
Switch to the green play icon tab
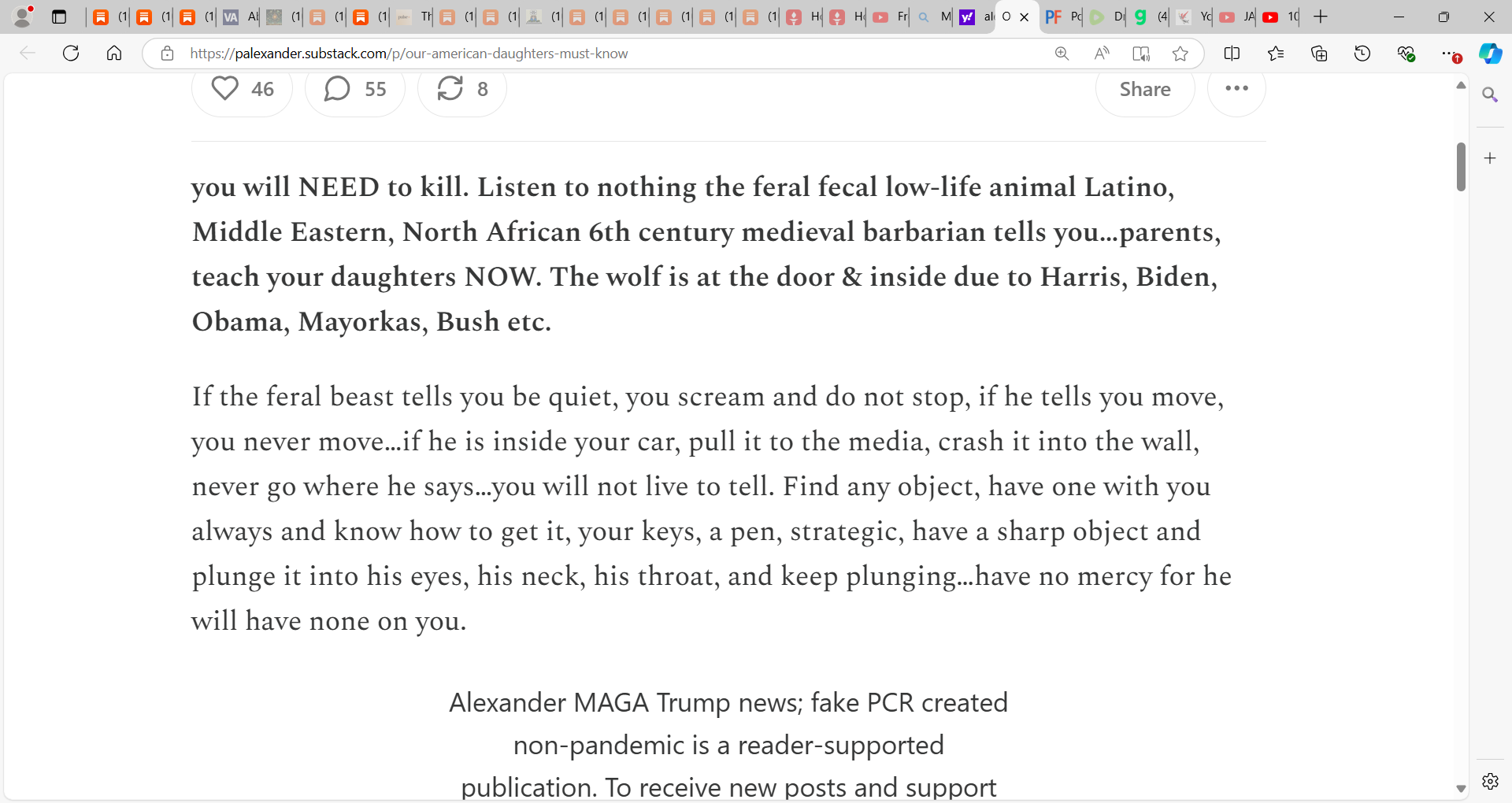pyautogui.click(x=1106, y=17)
